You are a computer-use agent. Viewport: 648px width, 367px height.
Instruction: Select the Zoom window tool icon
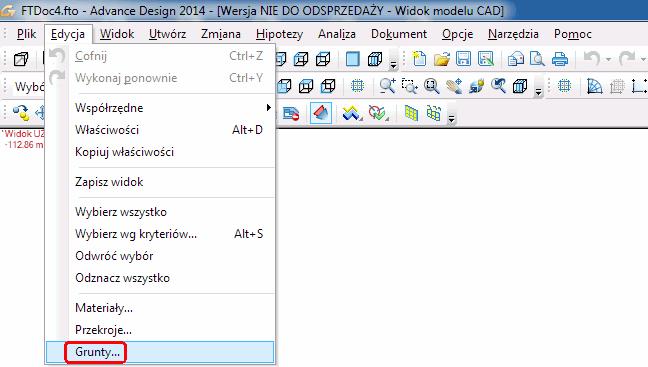[x=410, y=86]
